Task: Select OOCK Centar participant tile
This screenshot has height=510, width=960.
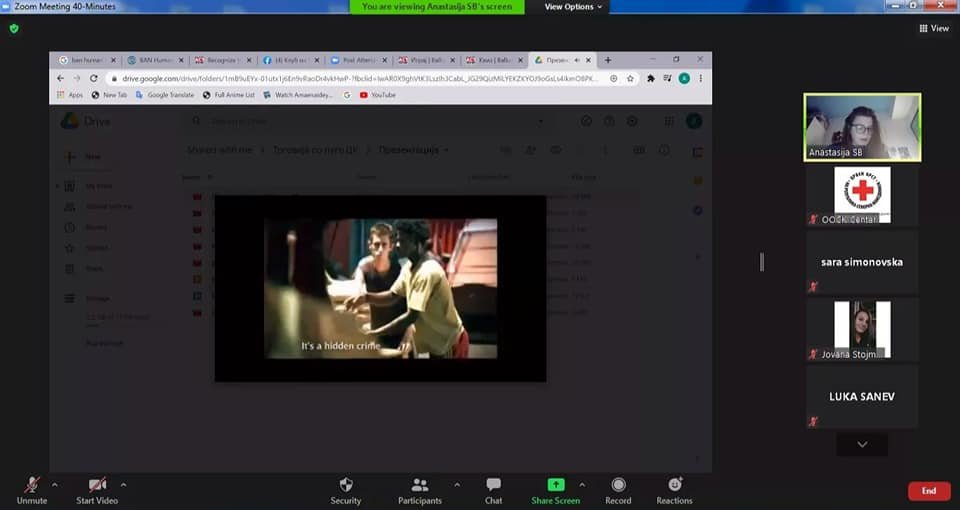Action: (862, 195)
